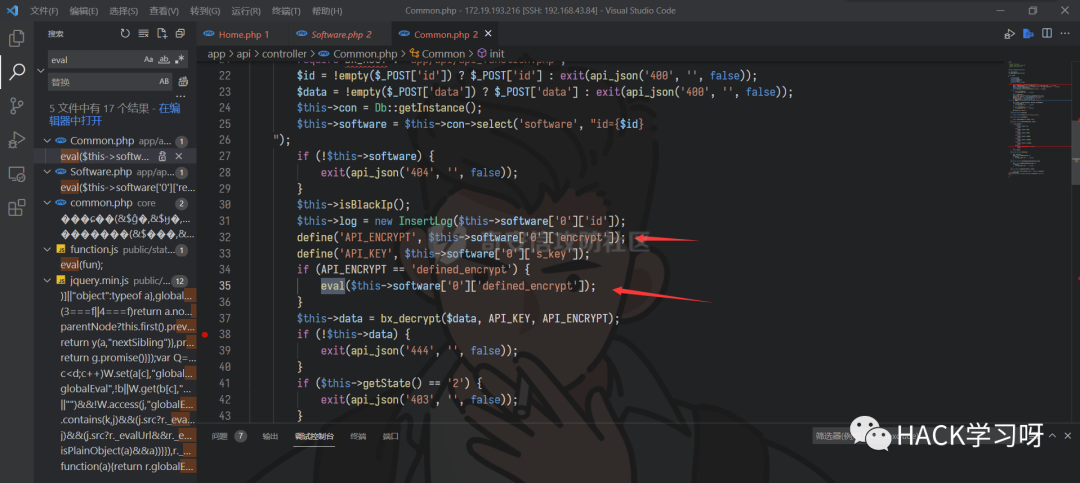The height and width of the screenshot is (483, 1080).
Task: Open the Extensions view
Action: 16,208
